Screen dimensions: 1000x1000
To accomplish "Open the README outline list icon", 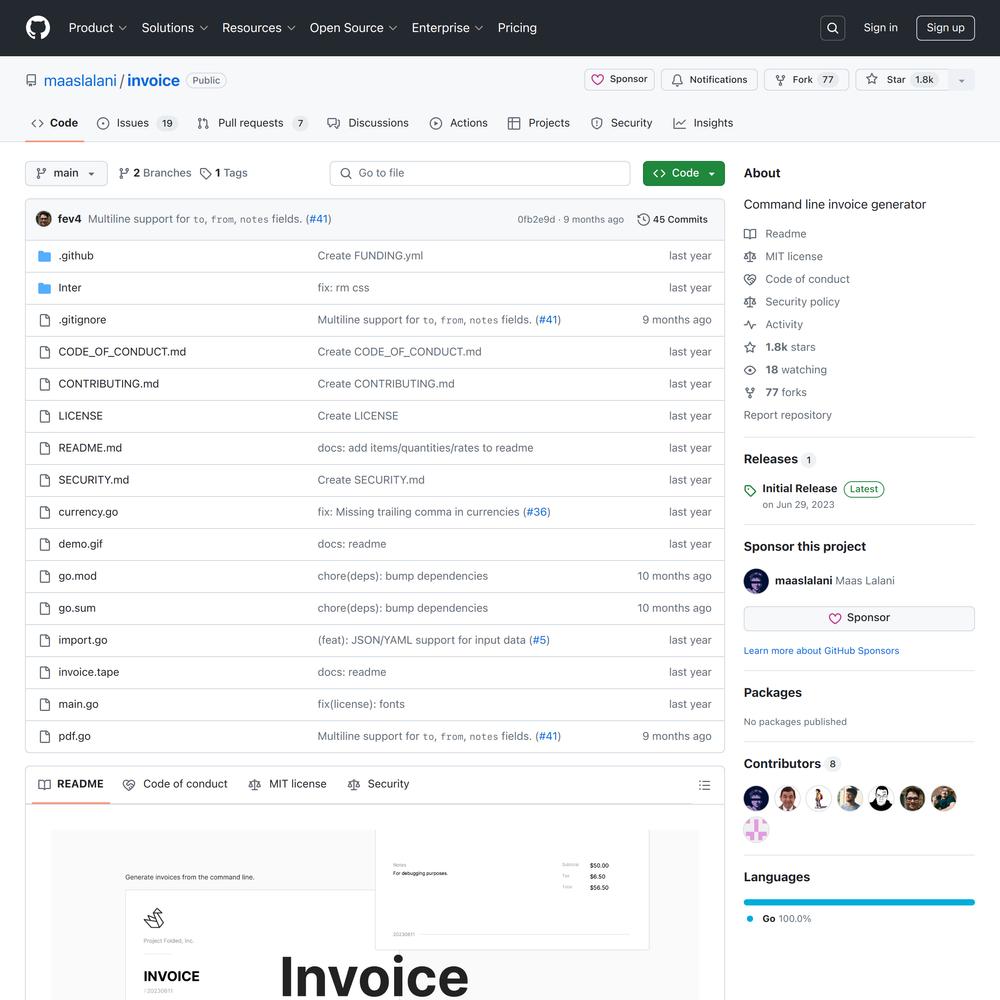I will tap(704, 785).
